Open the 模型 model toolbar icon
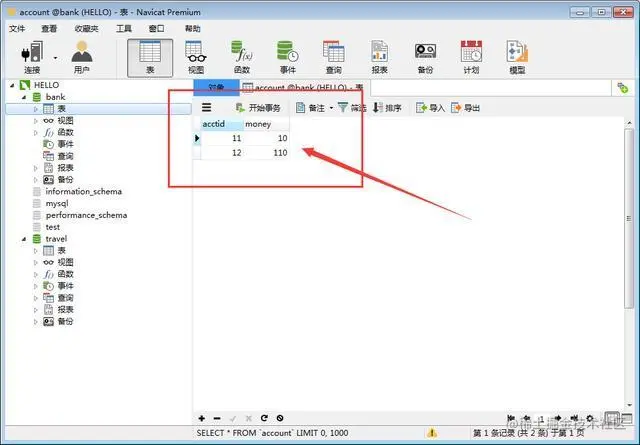The image size is (640, 445). 517,58
